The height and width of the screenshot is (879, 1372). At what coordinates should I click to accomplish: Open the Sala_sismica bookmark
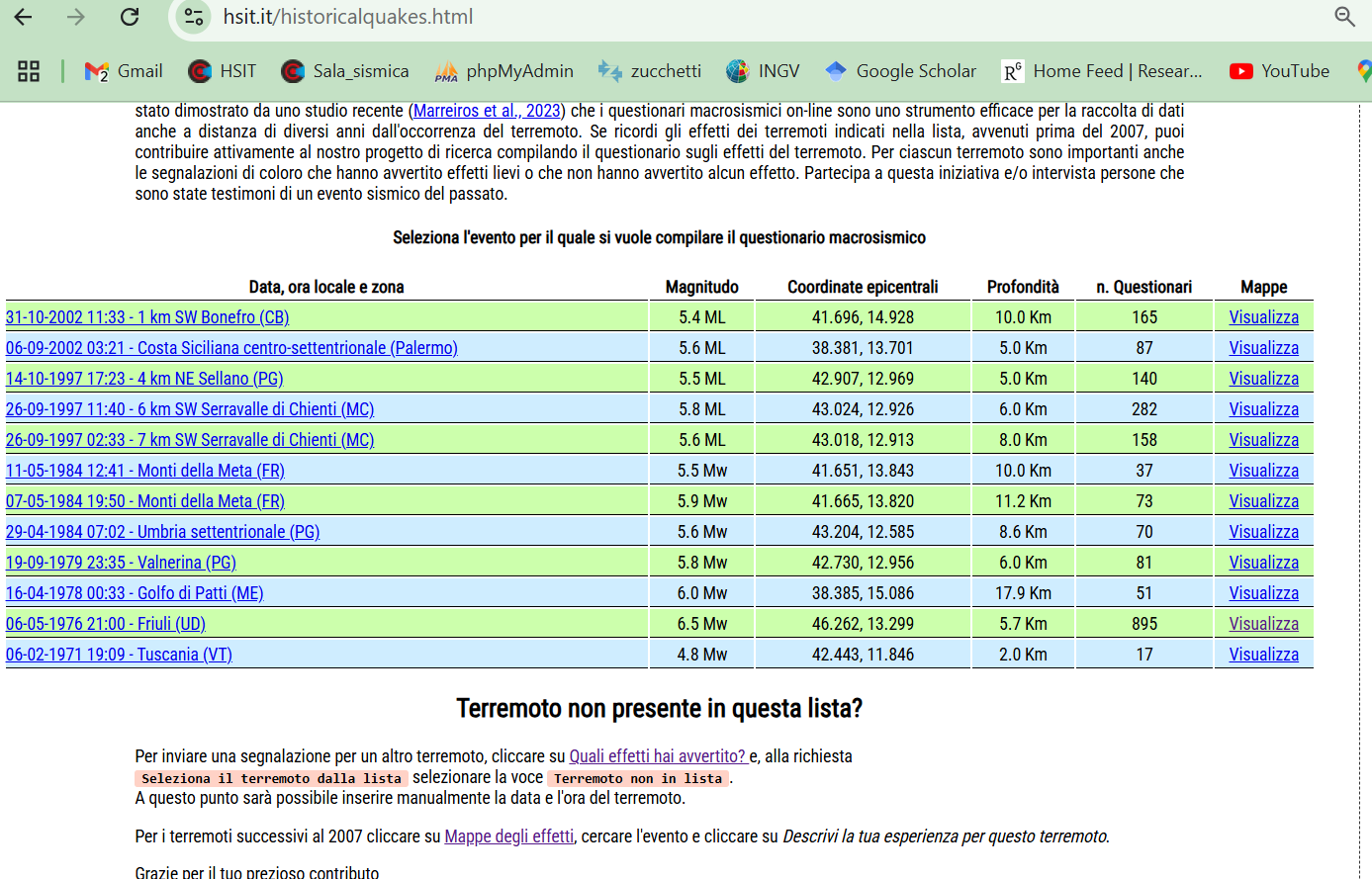tap(345, 71)
